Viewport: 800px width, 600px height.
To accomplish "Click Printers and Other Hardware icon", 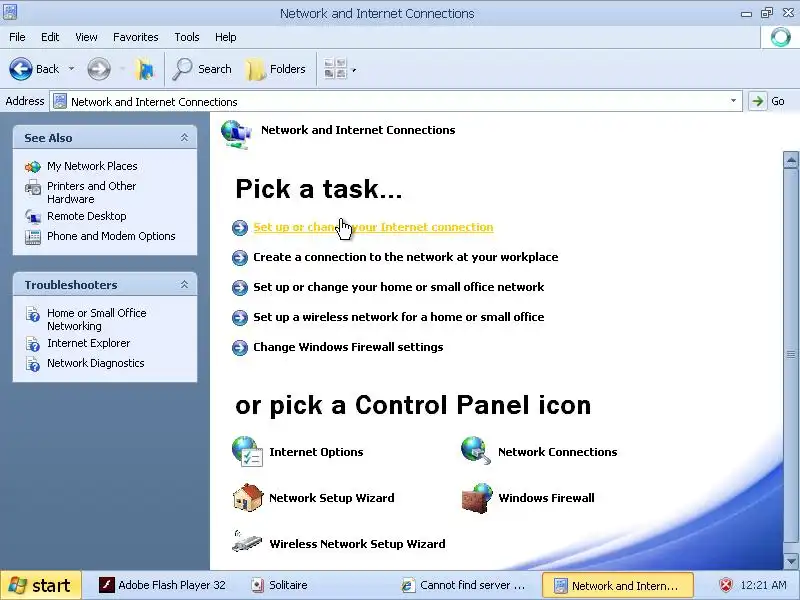I will tap(33, 188).
